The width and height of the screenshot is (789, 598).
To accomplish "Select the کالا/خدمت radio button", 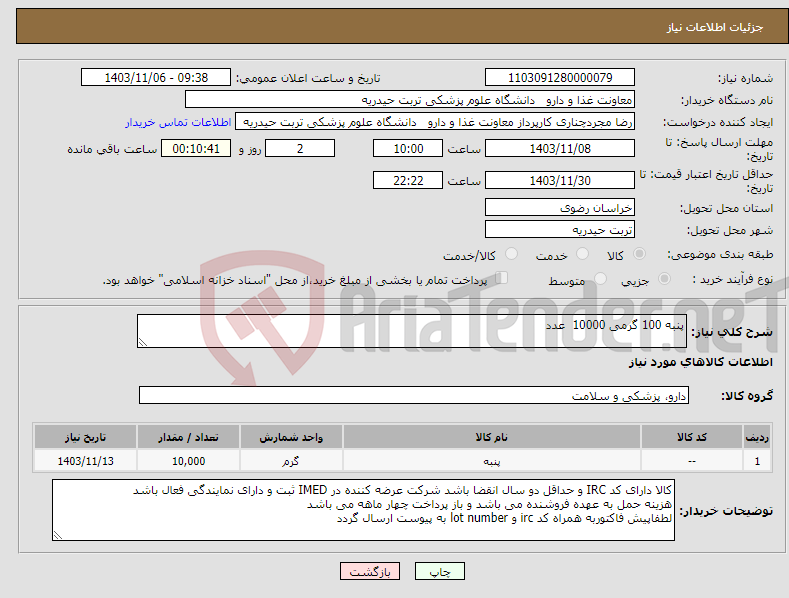I will [x=511, y=254].
